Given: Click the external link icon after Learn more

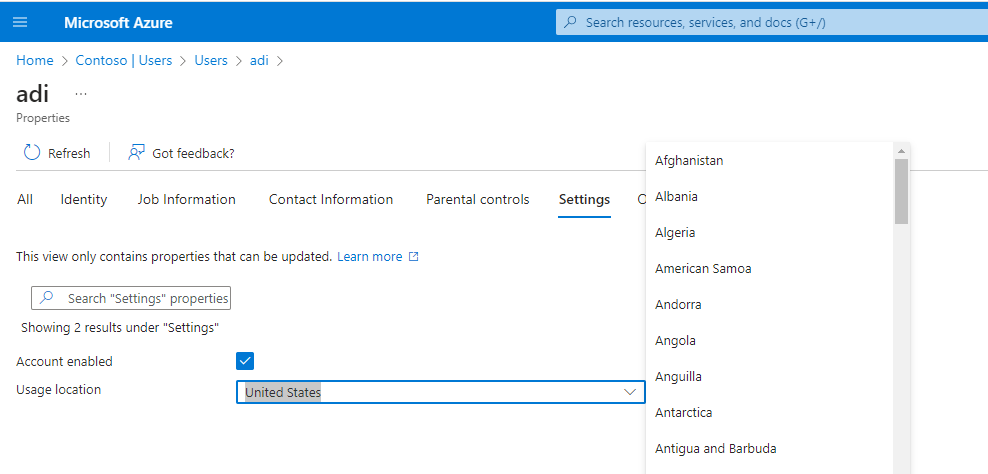Looking at the screenshot, I should pos(413,257).
